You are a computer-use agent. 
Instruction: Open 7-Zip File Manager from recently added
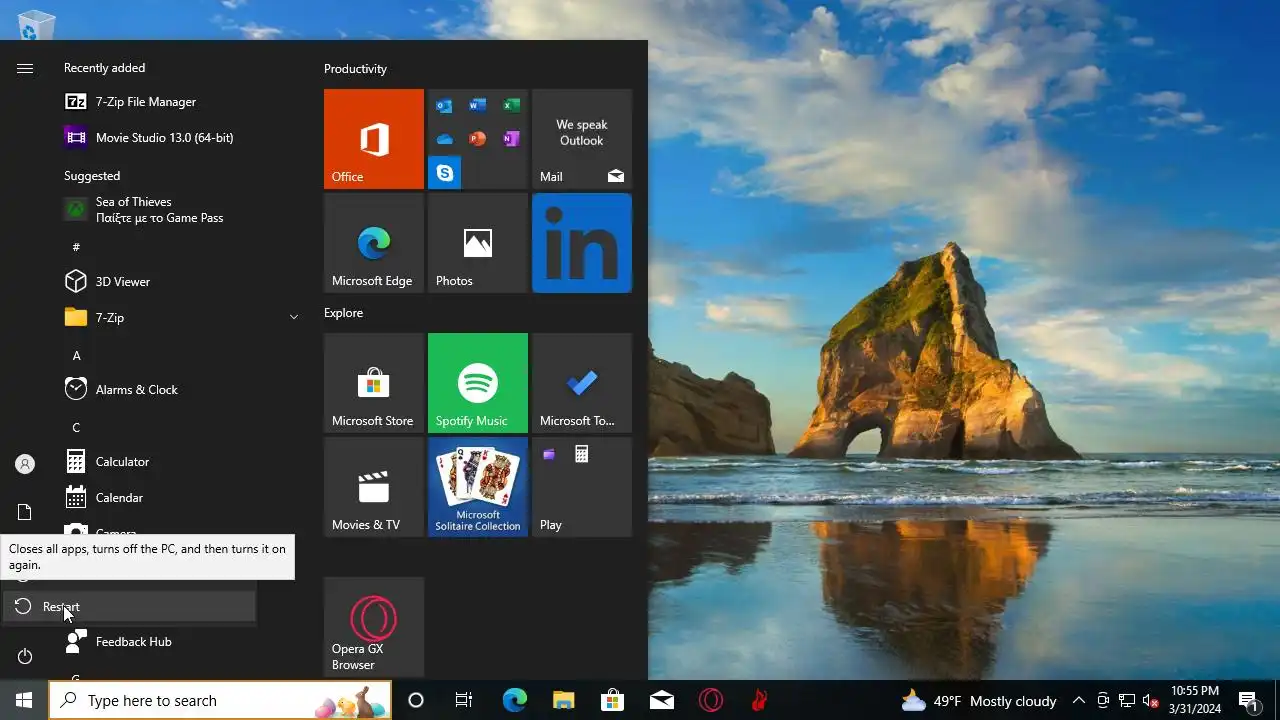click(180, 102)
